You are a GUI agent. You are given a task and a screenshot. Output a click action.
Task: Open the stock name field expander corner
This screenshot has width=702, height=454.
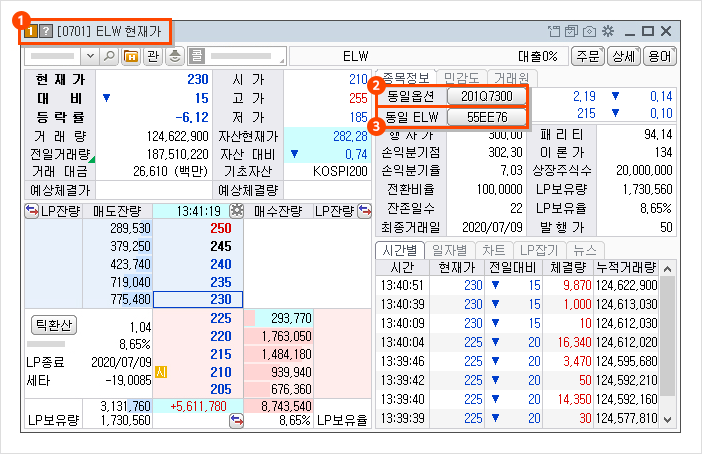[x=282, y=61]
